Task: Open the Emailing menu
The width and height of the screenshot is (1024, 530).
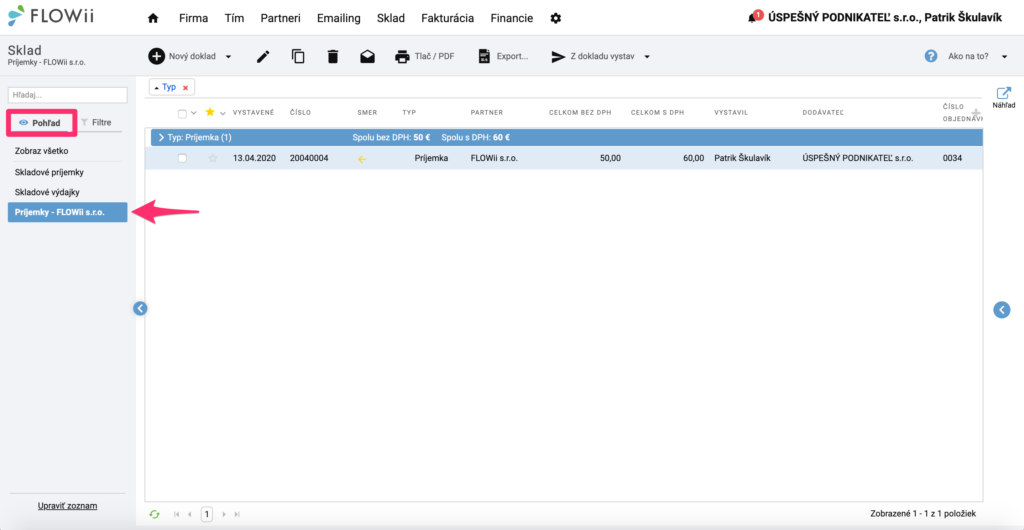Action: click(338, 18)
